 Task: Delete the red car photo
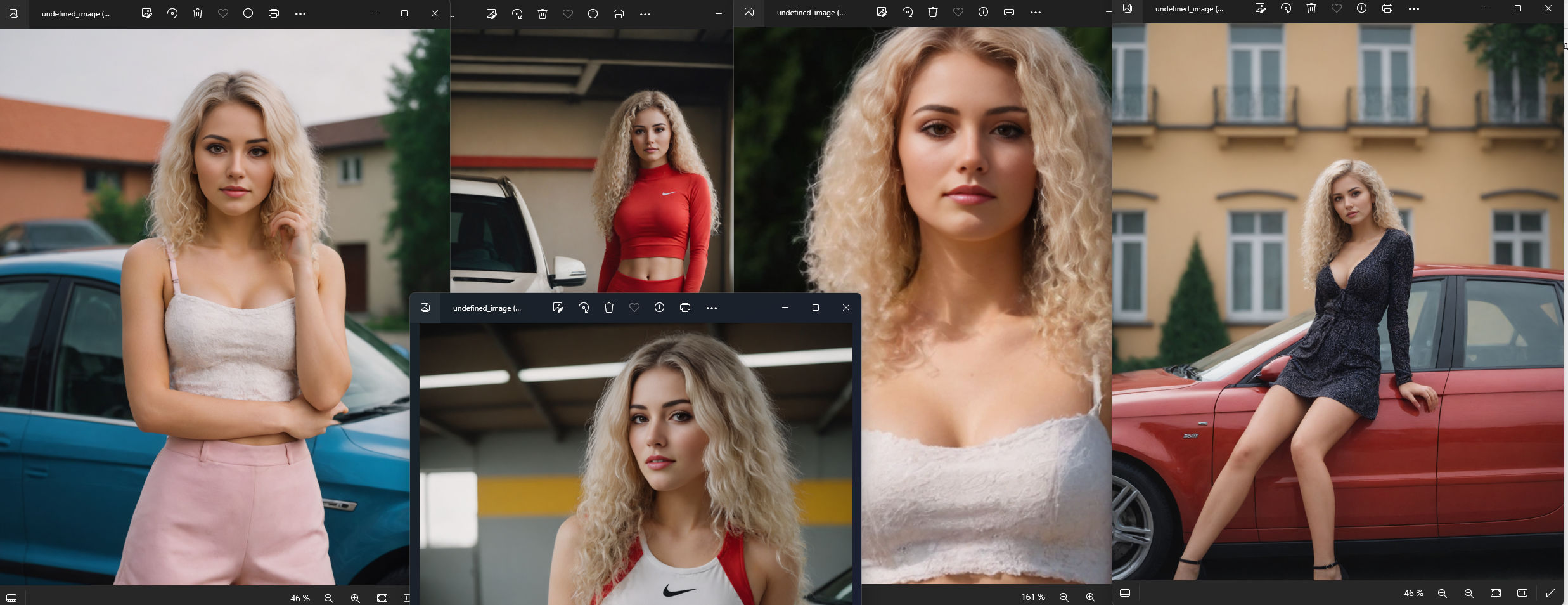pyautogui.click(x=1311, y=8)
